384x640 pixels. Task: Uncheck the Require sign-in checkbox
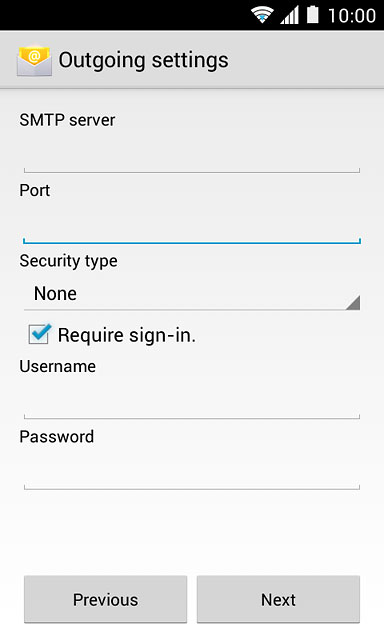click(39, 334)
